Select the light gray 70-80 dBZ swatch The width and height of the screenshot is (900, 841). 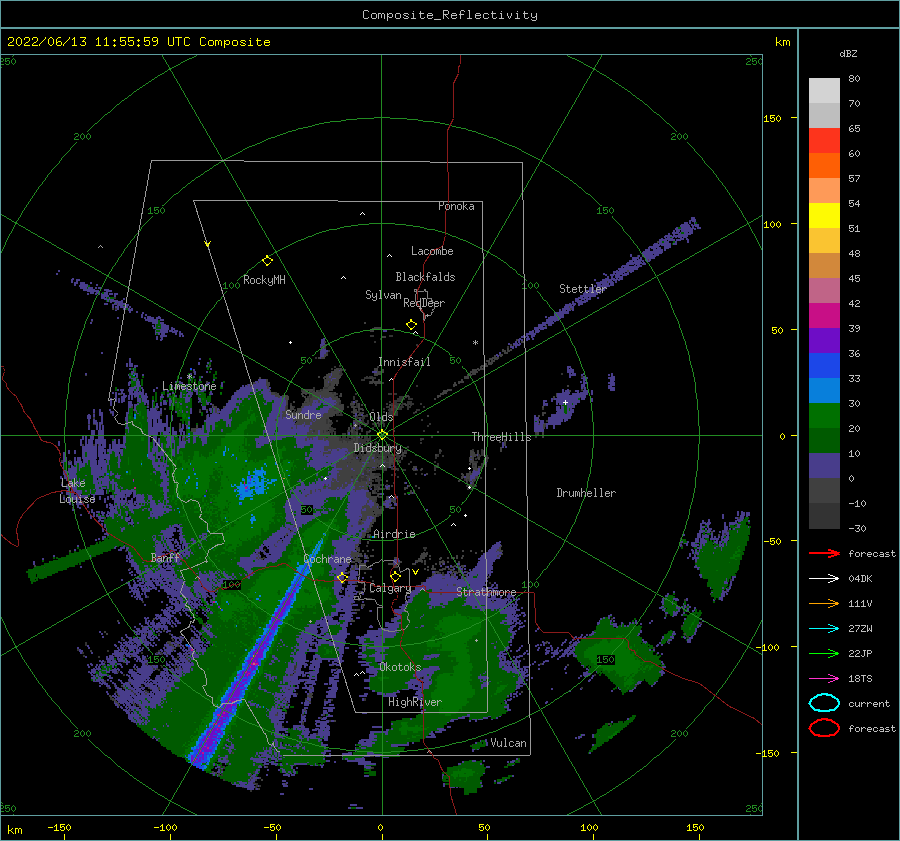point(824,91)
